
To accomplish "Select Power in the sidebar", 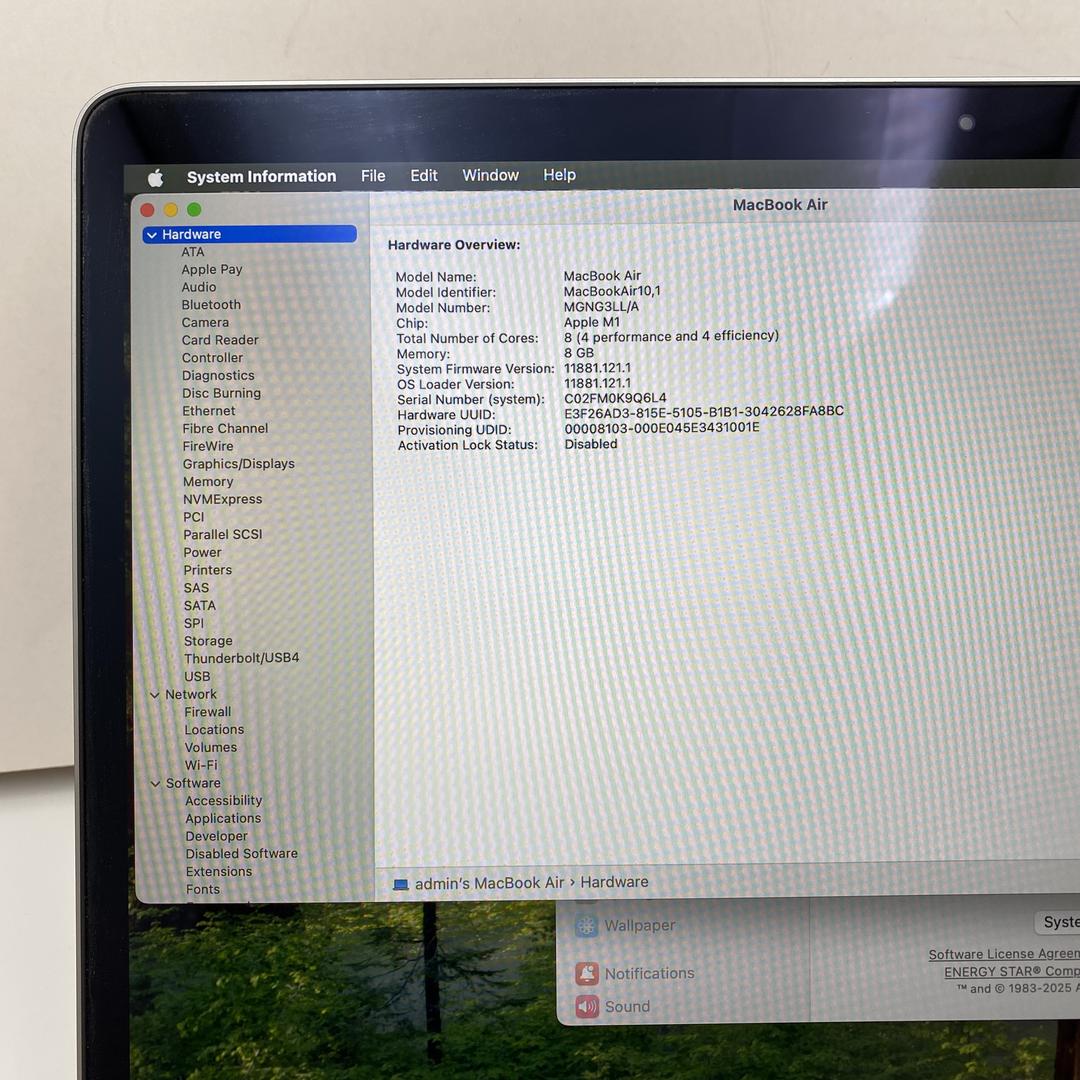I will tap(202, 553).
